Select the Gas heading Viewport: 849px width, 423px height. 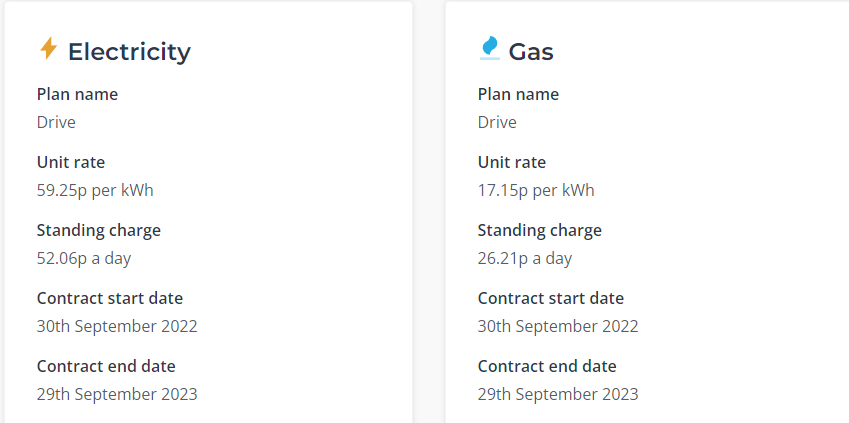(x=531, y=52)
